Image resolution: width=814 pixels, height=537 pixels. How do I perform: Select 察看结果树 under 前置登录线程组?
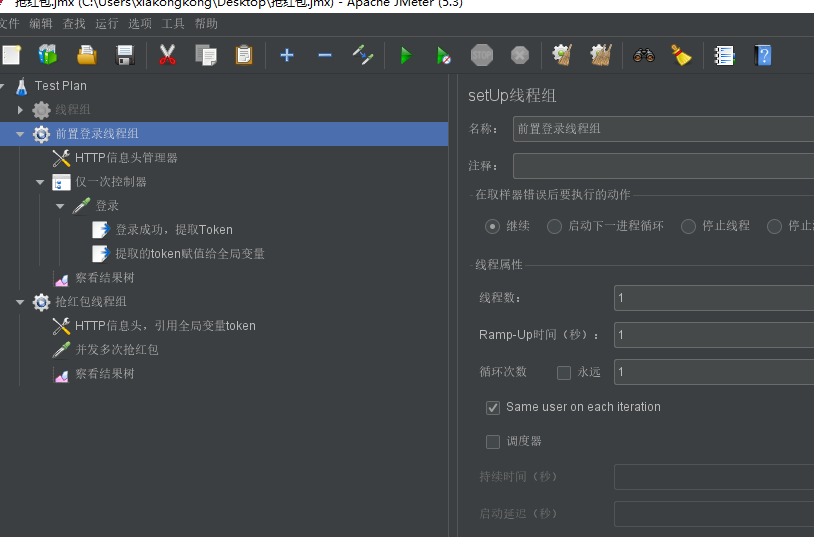pos(105,277)
